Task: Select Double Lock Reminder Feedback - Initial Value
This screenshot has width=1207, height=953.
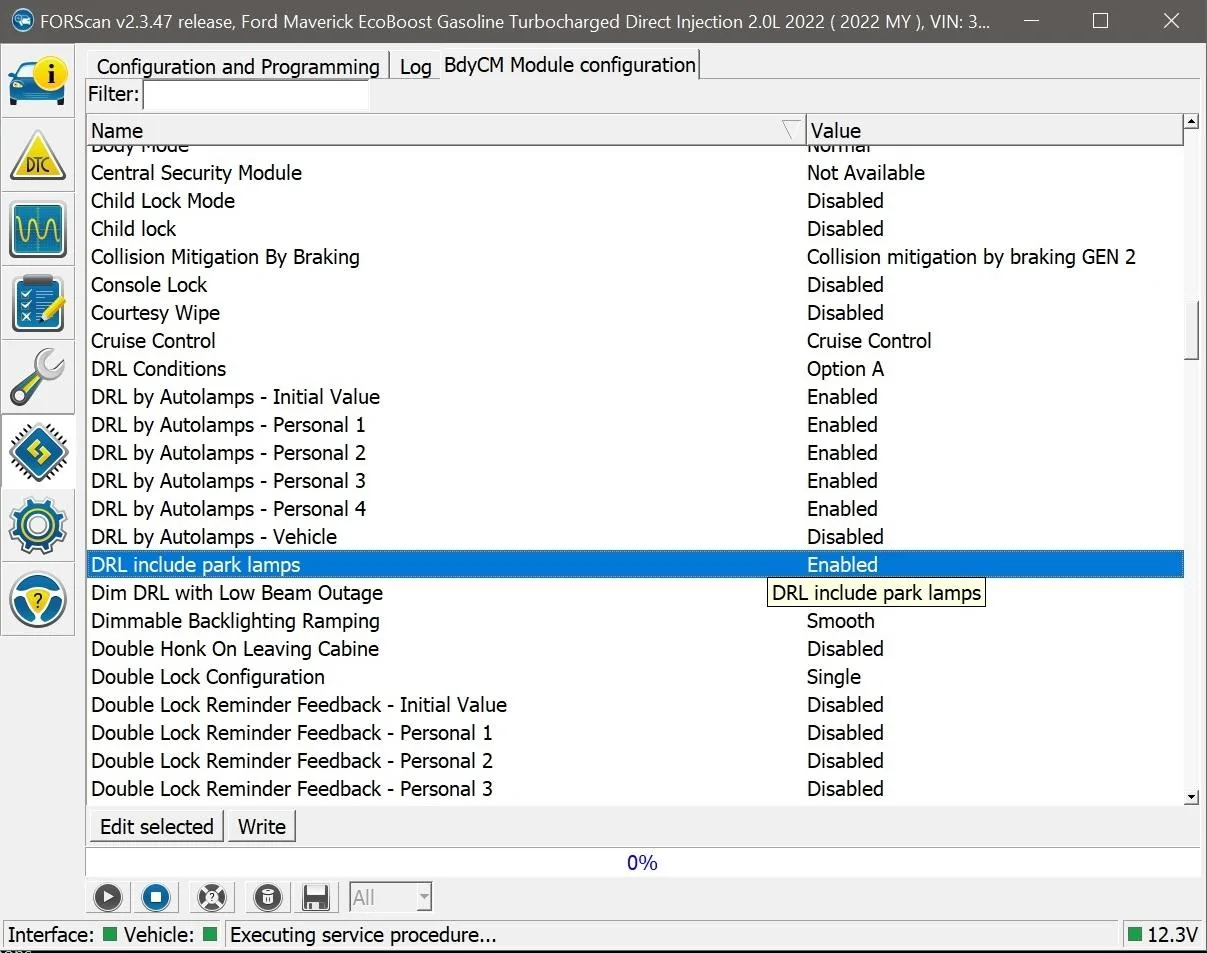Action: click(635, 705)
